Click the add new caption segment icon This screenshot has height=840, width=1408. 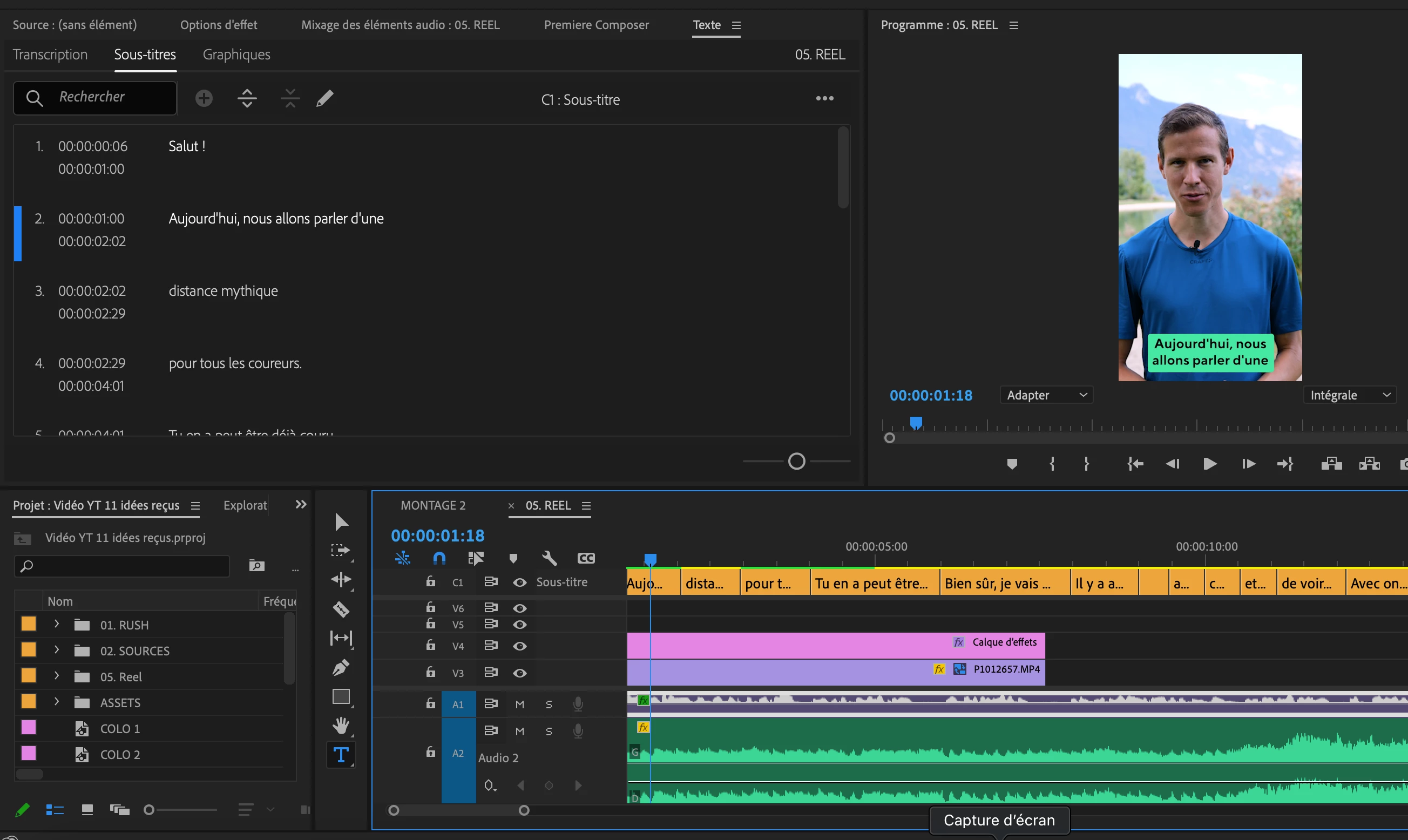pos(204,98)
